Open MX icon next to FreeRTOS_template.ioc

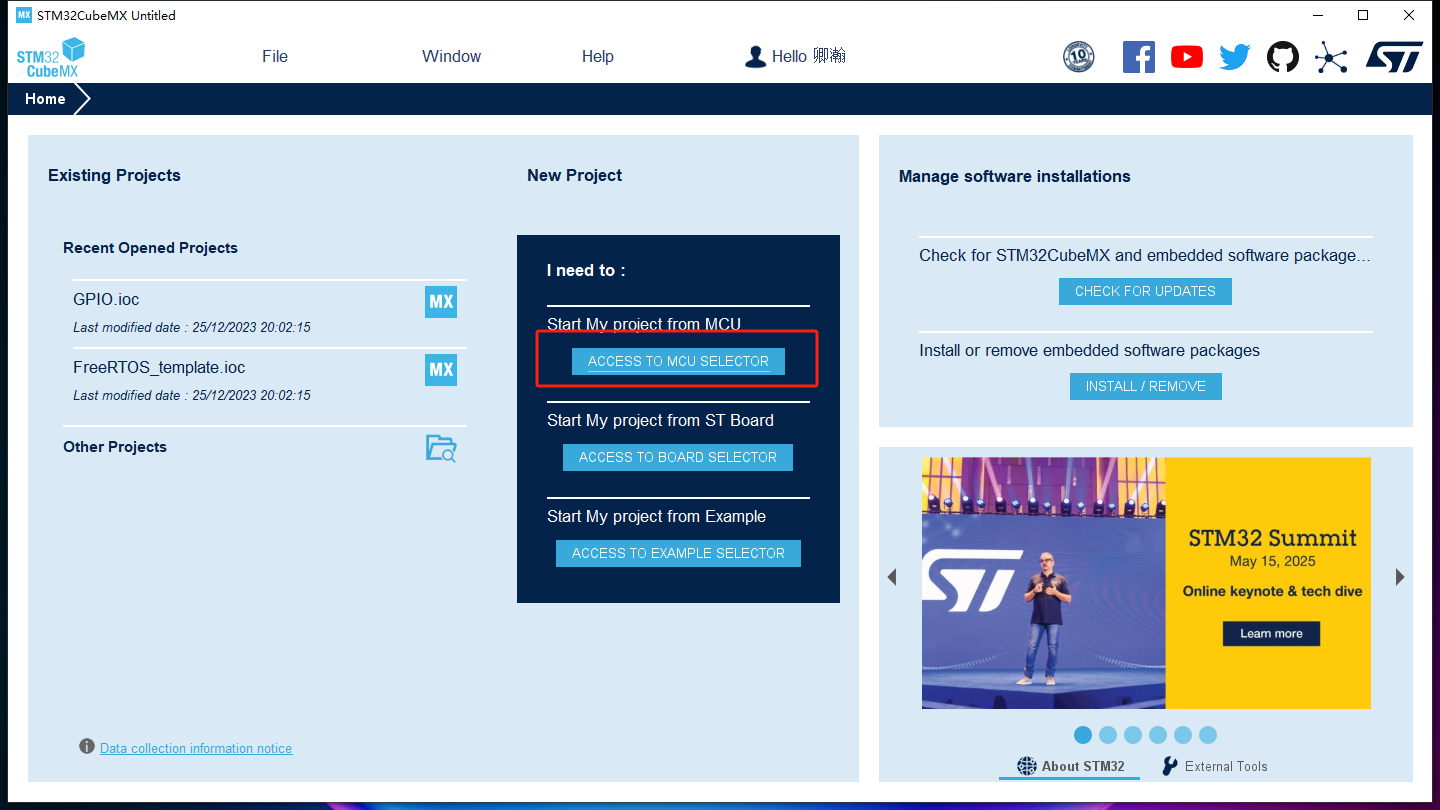point(441,370)
